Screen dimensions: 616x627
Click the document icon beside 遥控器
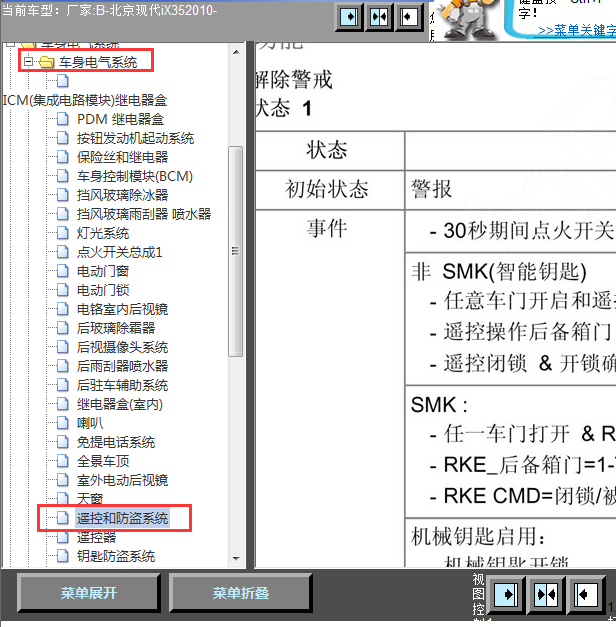[x=62, y=537]
